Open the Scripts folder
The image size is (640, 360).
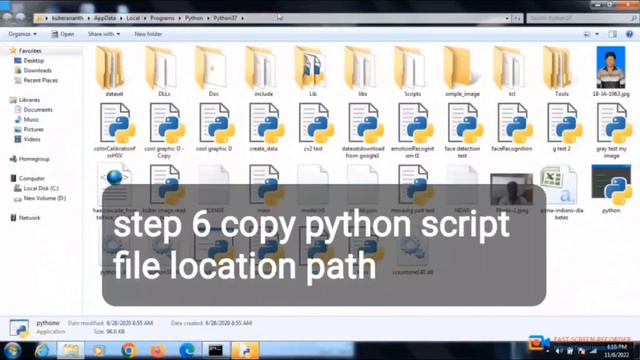pyautogui.click(x=412, y=72)
